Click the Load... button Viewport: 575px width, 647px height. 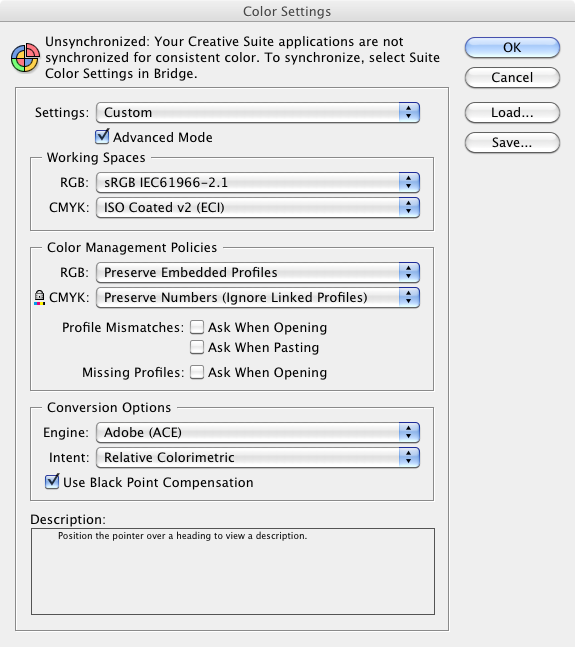click(512, 113)
